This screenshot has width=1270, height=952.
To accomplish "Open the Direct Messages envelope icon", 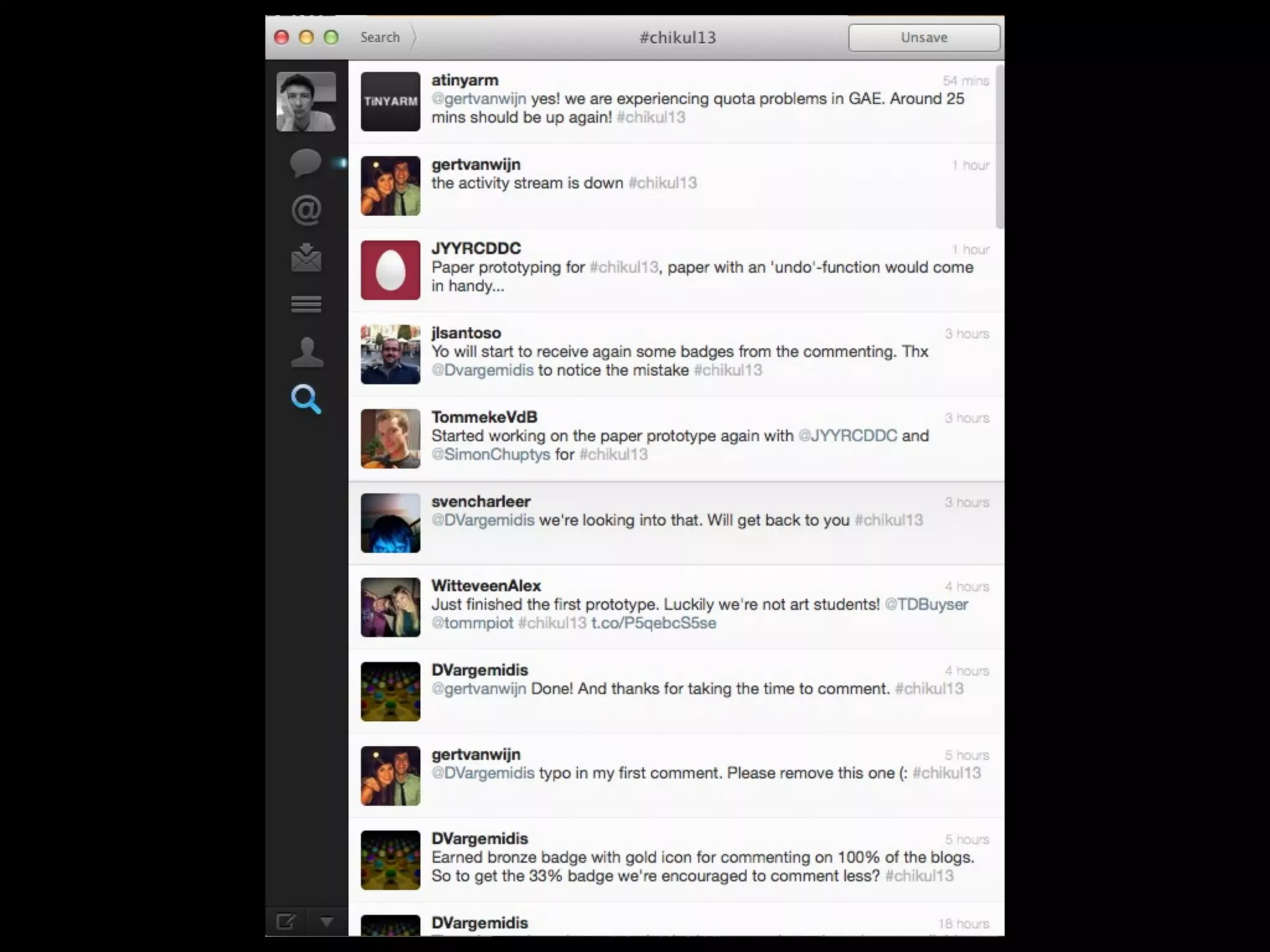I will coord(306,257).
